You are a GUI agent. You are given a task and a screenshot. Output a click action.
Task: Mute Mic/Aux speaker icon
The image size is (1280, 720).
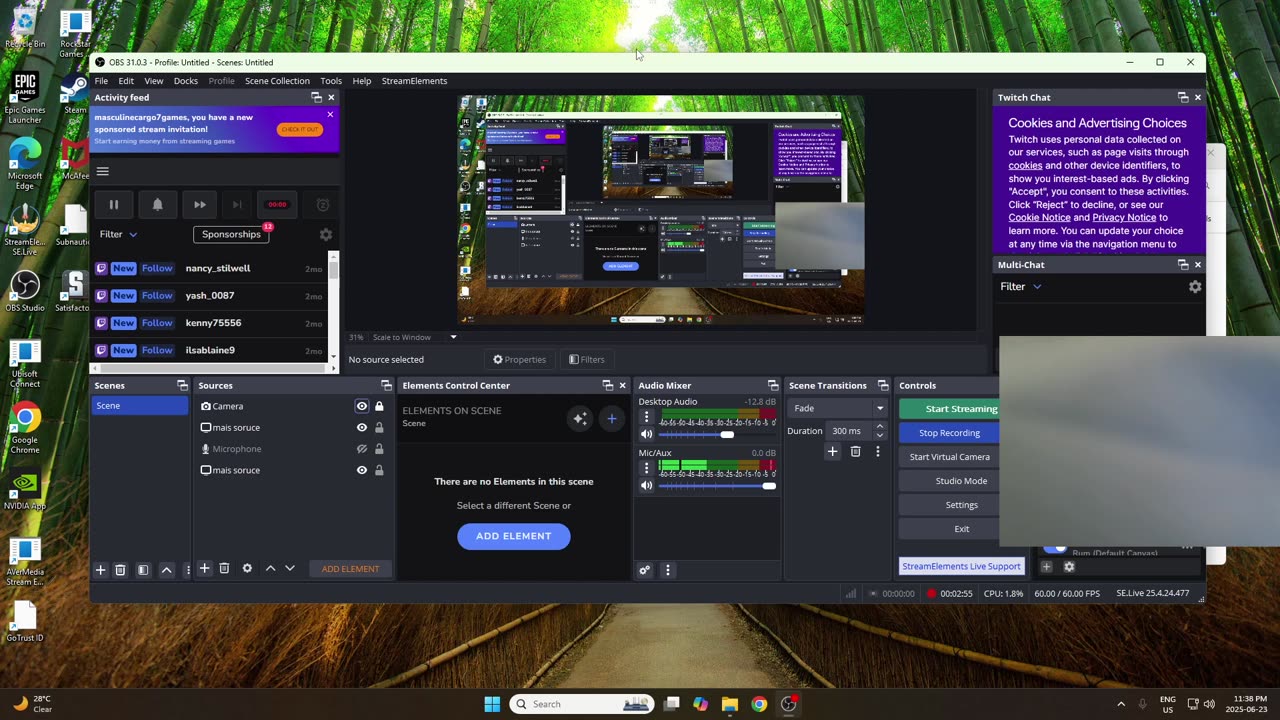(x=646, y=485)
